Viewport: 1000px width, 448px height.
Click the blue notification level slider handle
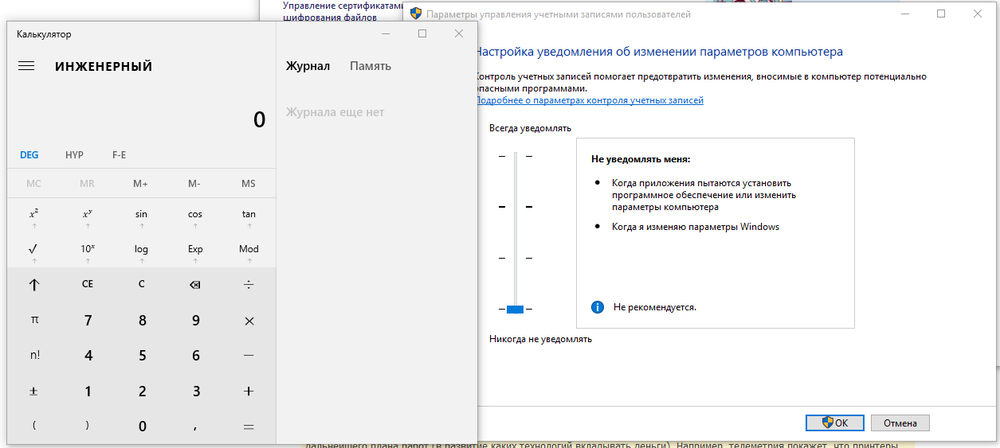(515, 309)
